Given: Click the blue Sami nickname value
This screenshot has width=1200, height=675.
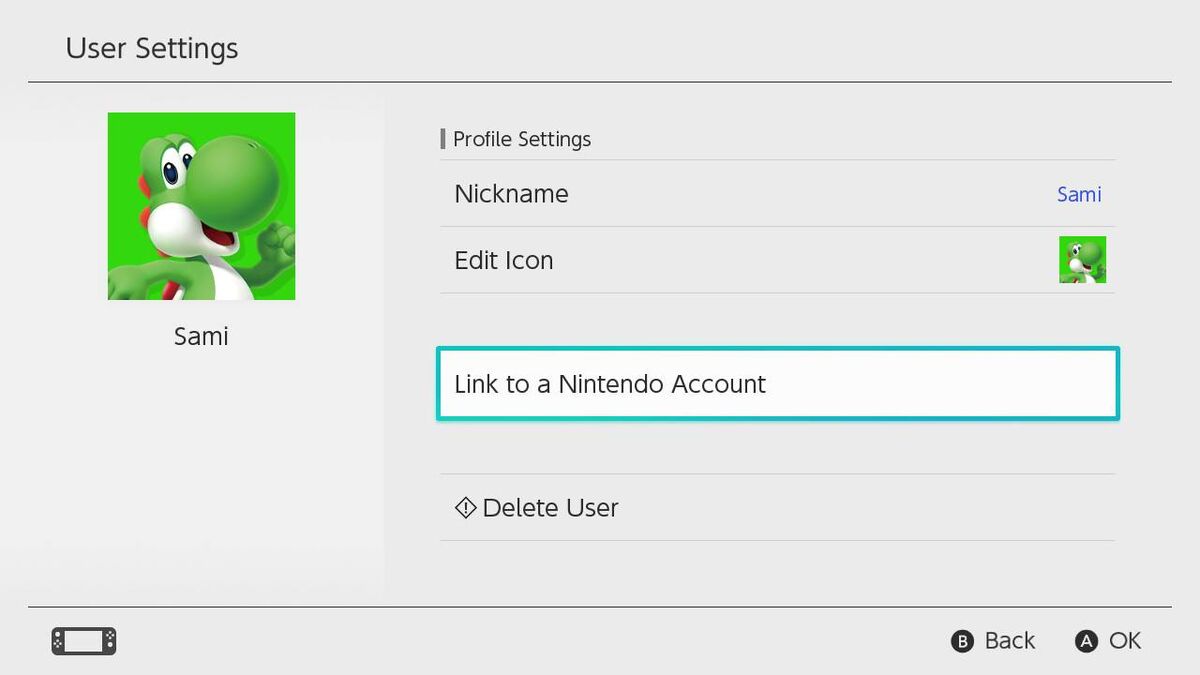Looking at the screenshot, I should [x=1079, y=194].
